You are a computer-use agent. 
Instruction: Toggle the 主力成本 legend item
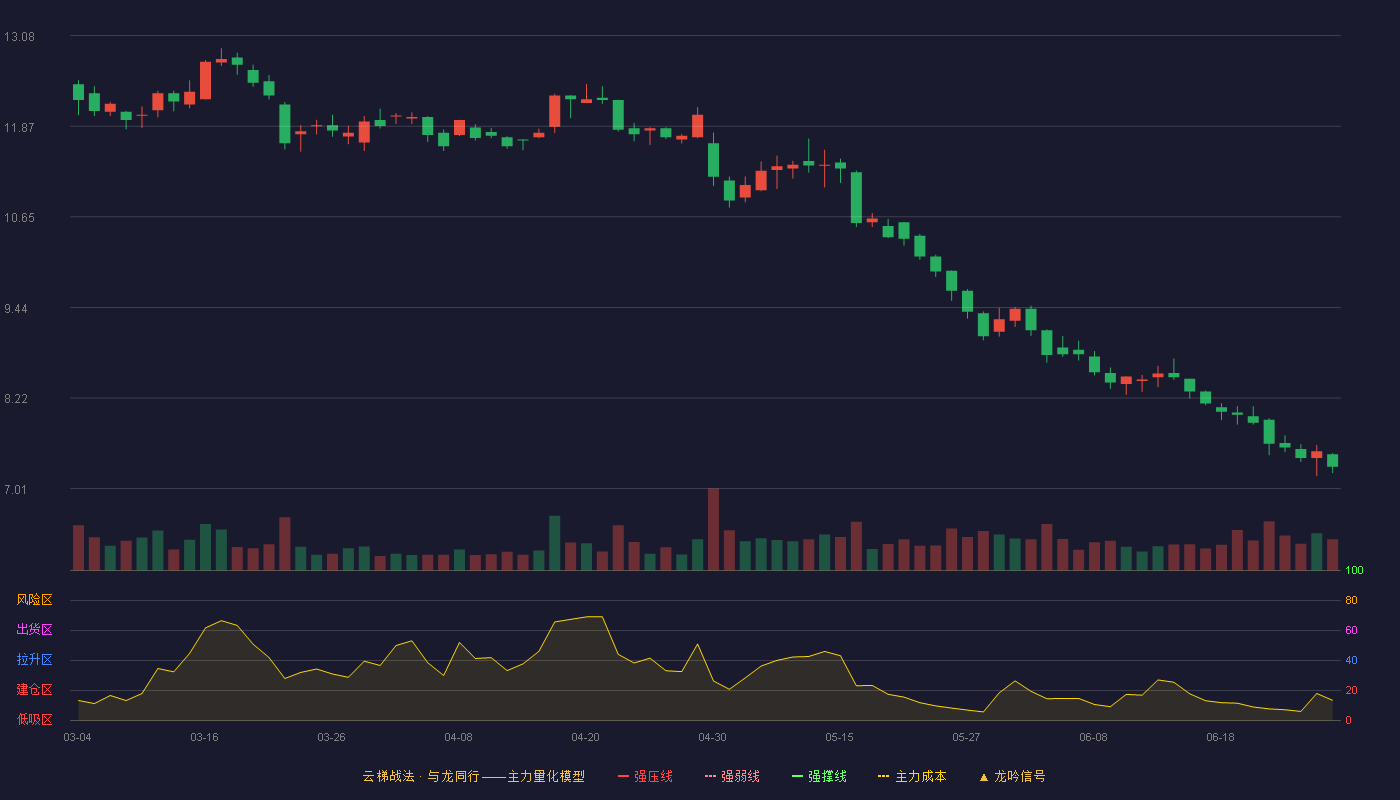point(912,776)
